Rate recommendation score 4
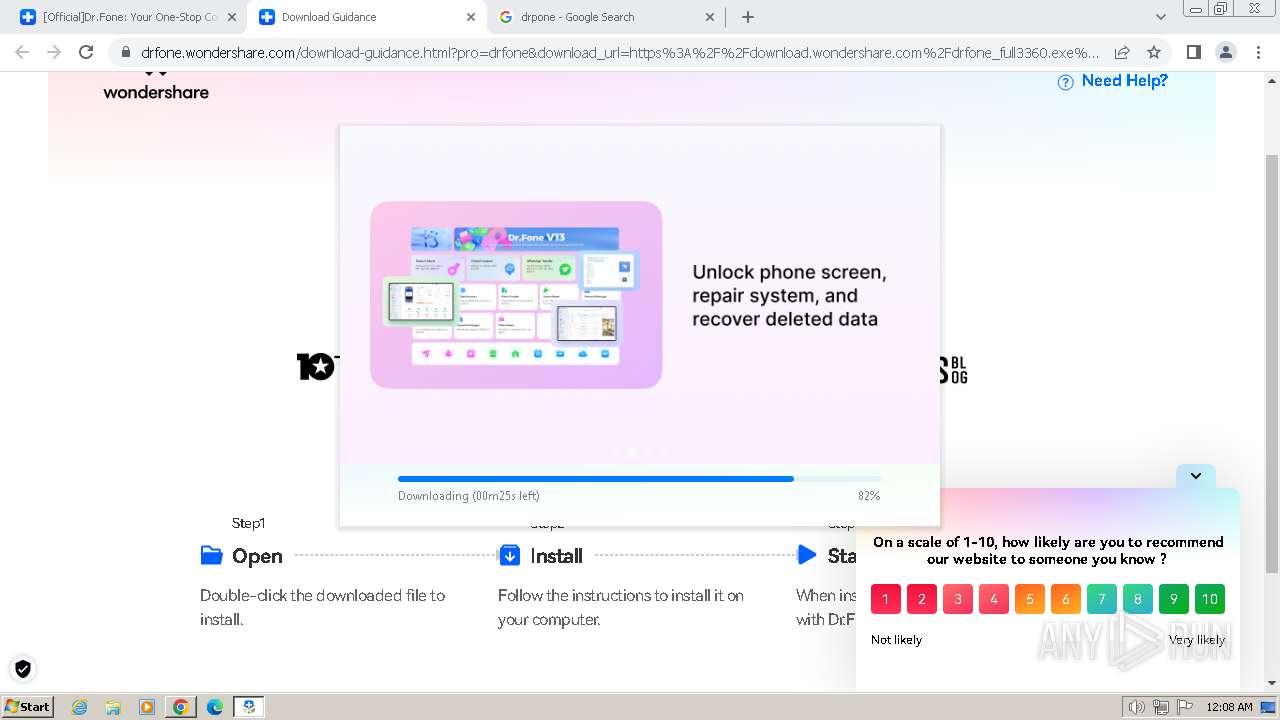This screenshot has width=1280, height=720. (x=994, y=599)
